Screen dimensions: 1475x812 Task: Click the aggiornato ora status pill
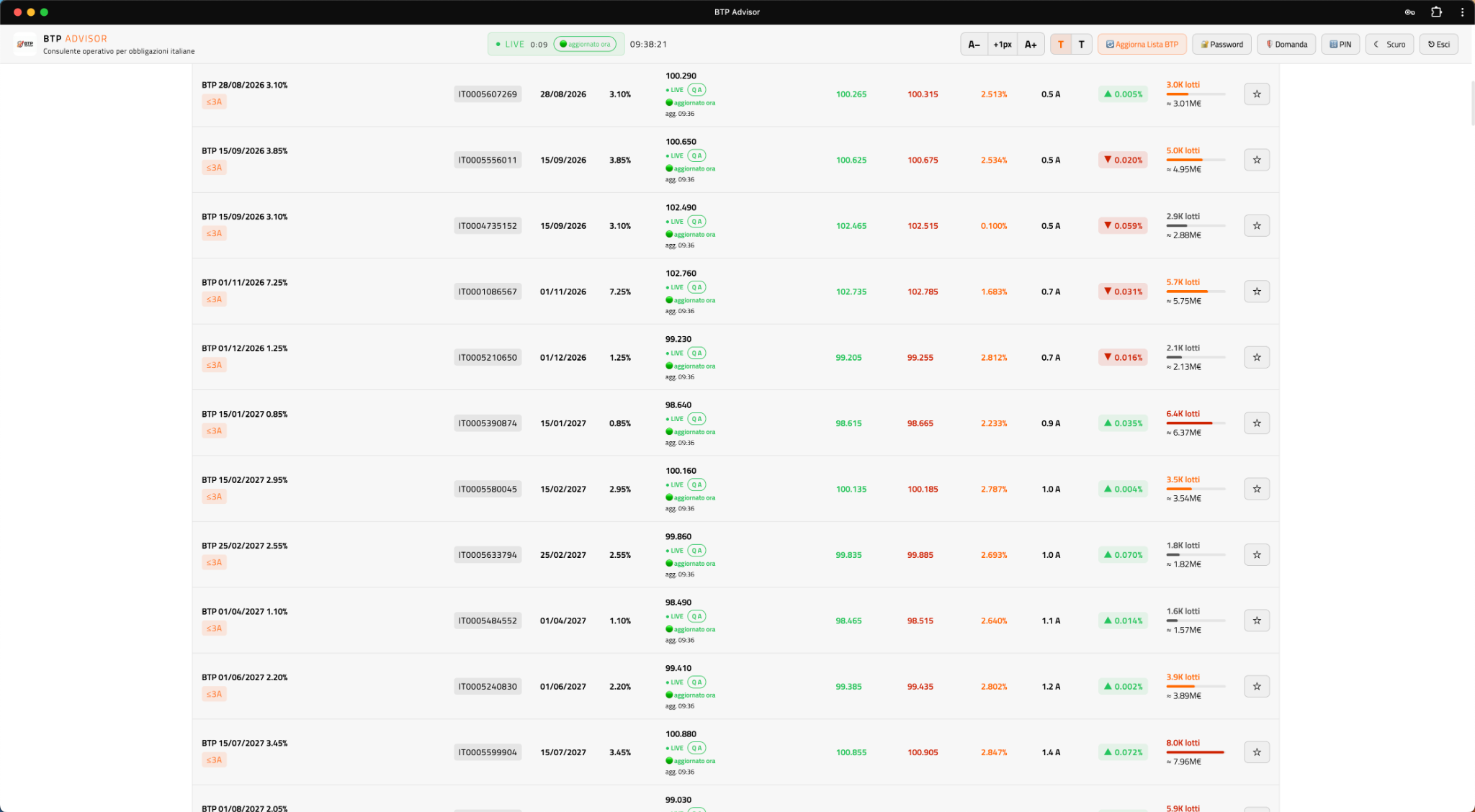tap(586, 44)
